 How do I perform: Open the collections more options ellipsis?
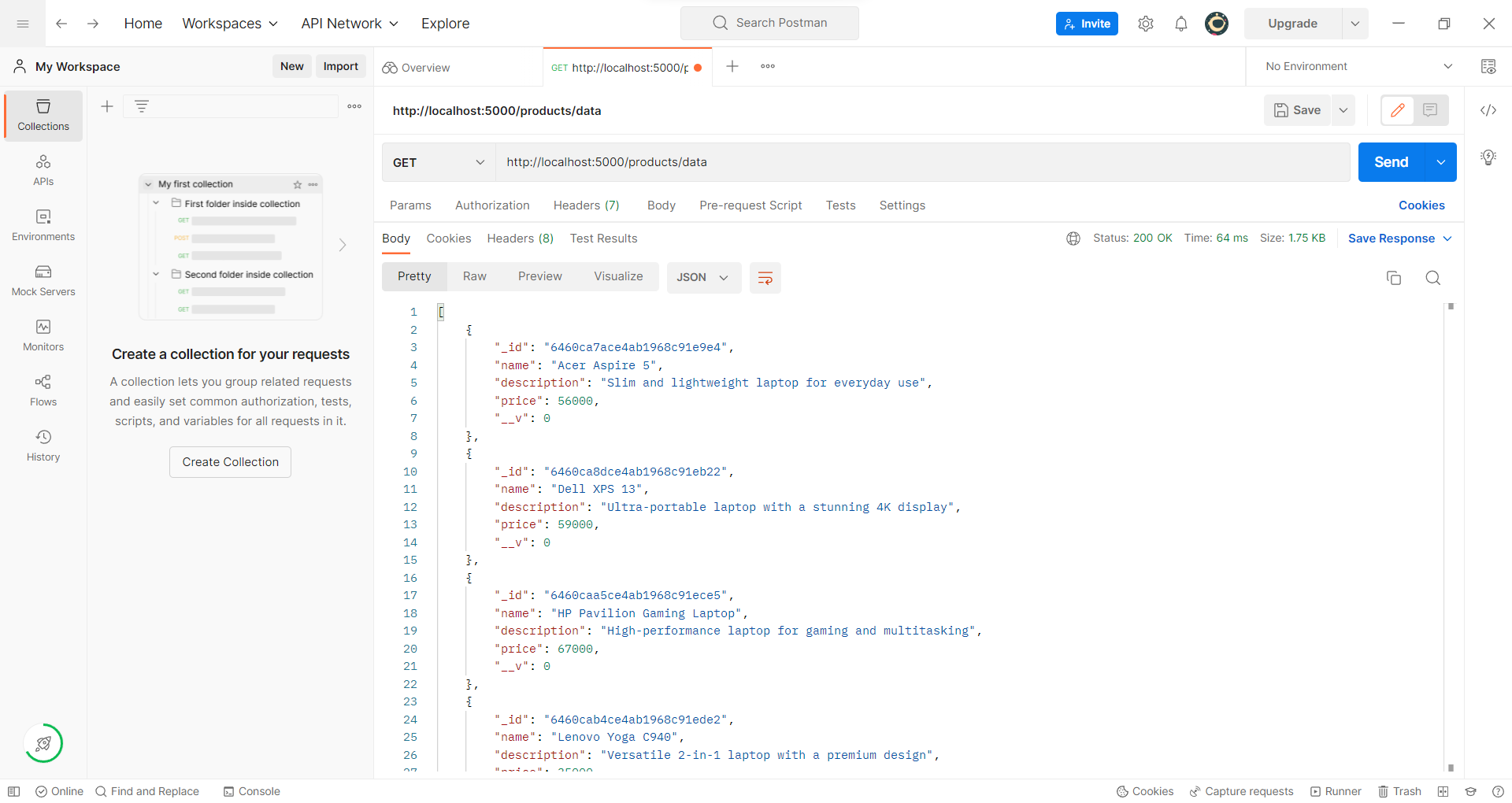(354, 106)
